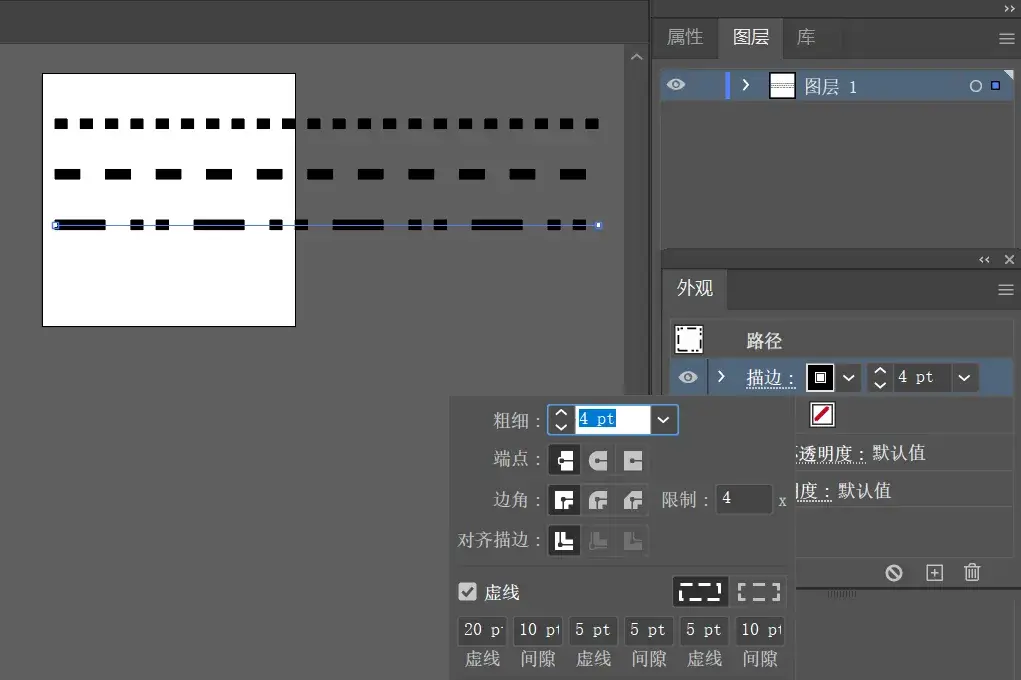This screenshot has height=680, width=1021.
Task: Expand 图层 1 sublayers
Action: tap(746, 85)
